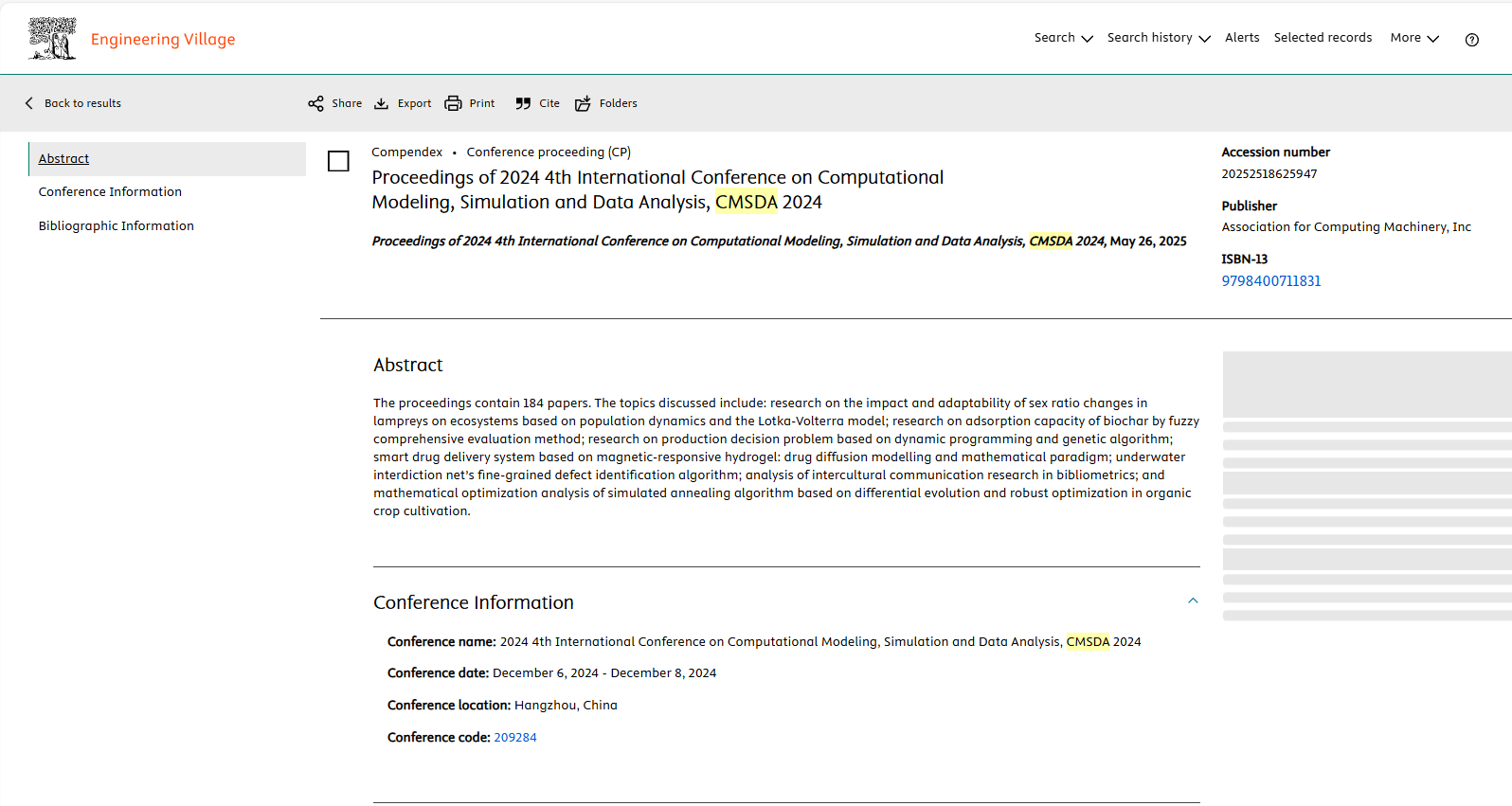Click the italic source line dated May 26, 2025
This screenshot has width=1512, height=806.
pyautogui.click(x=779, y=242)
